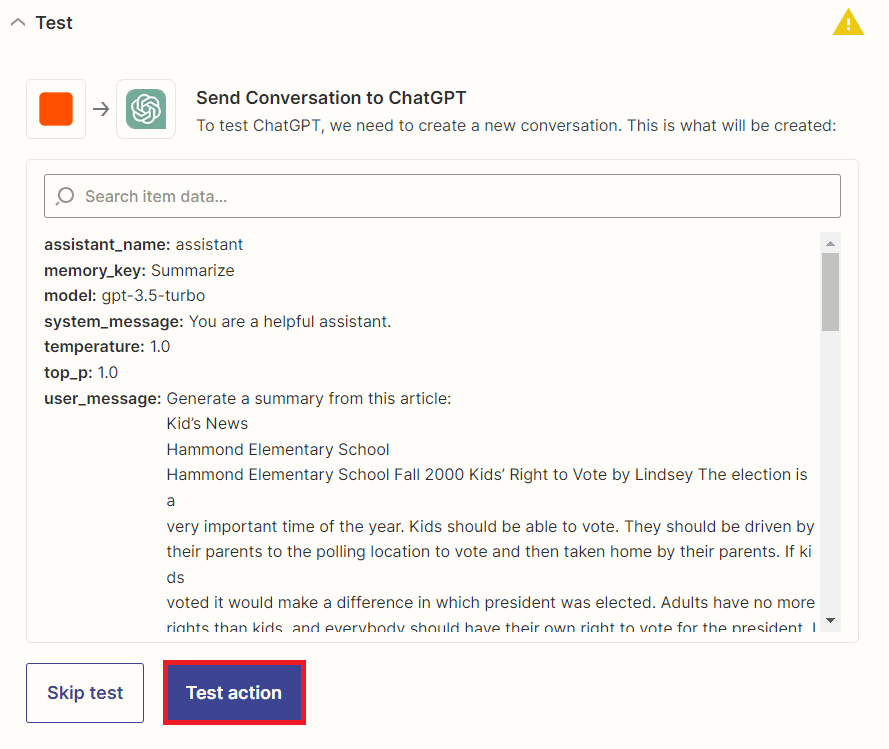Click the upward scroll arrow on the data panel

(x=830, y=241)
